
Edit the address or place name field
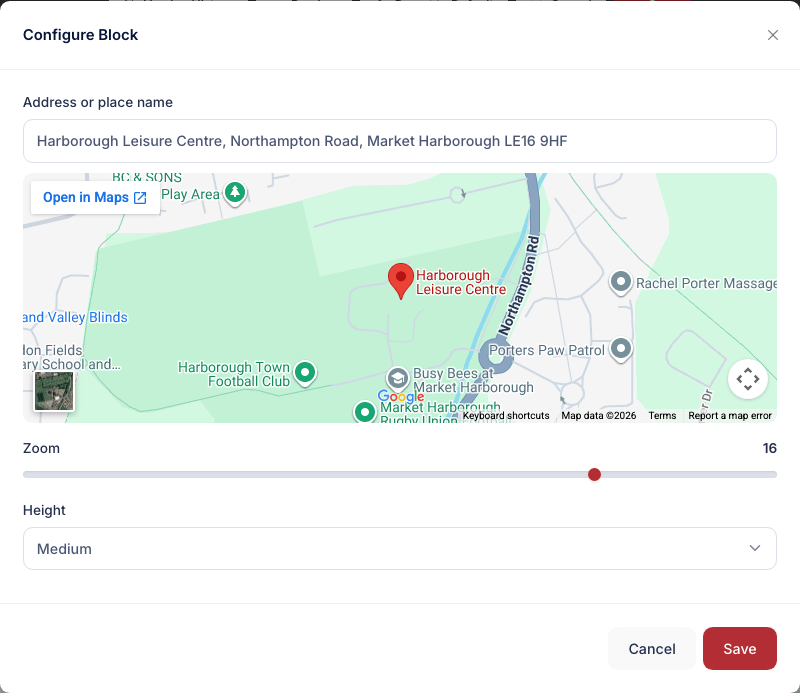399,141
